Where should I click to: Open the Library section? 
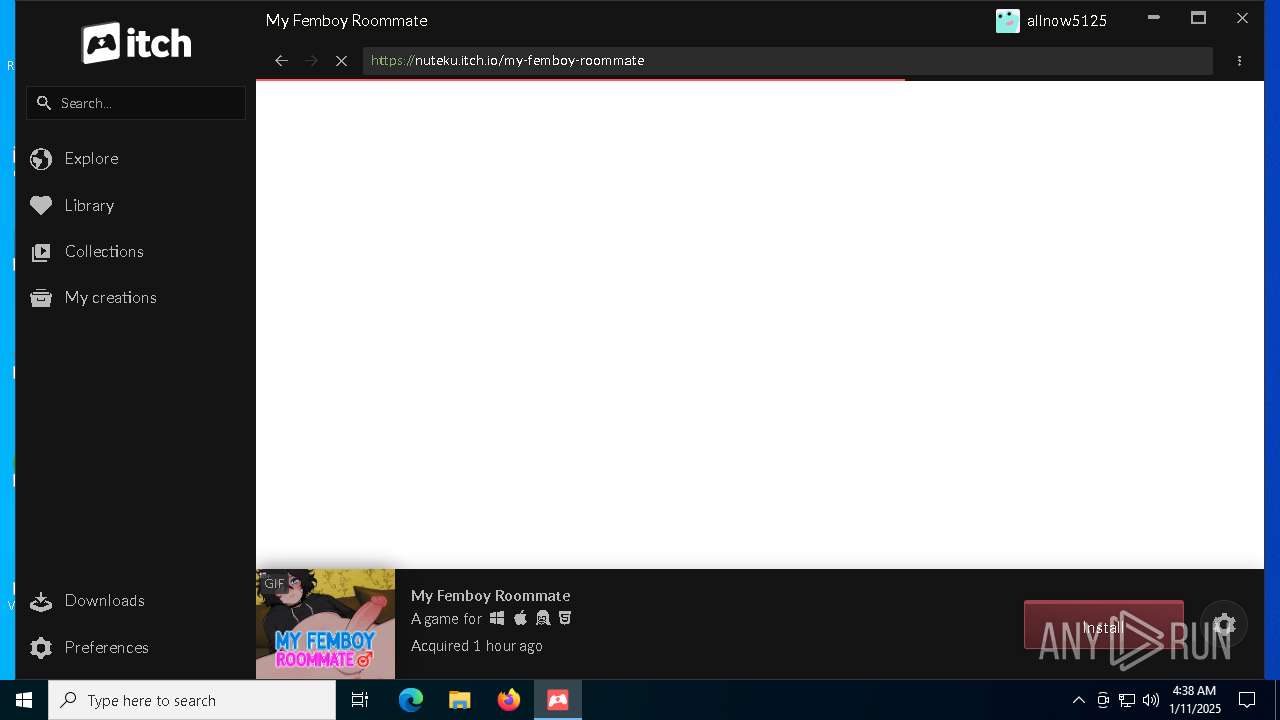(x=89, y=205)
